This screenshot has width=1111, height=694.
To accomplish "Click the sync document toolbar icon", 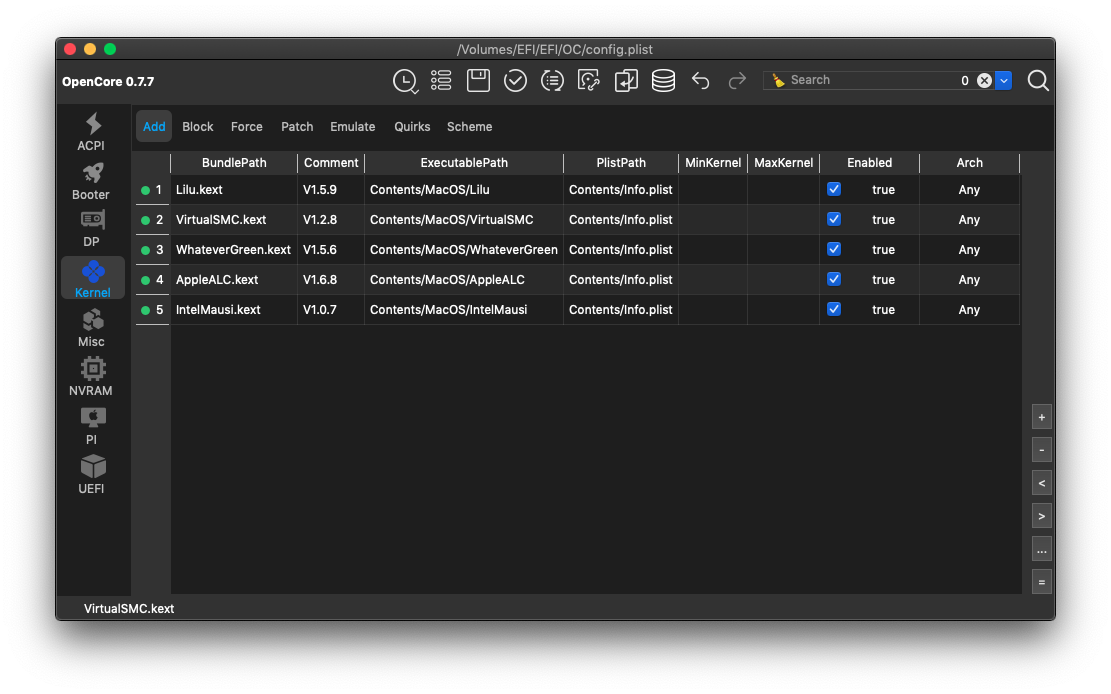I will tap(589, 80).
